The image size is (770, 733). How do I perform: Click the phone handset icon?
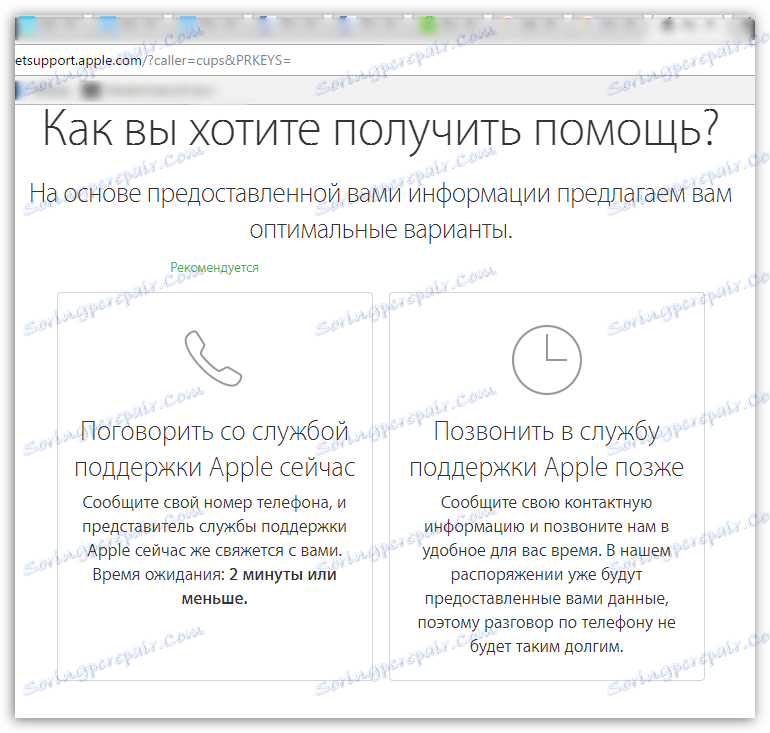click(x=213, y=358)
